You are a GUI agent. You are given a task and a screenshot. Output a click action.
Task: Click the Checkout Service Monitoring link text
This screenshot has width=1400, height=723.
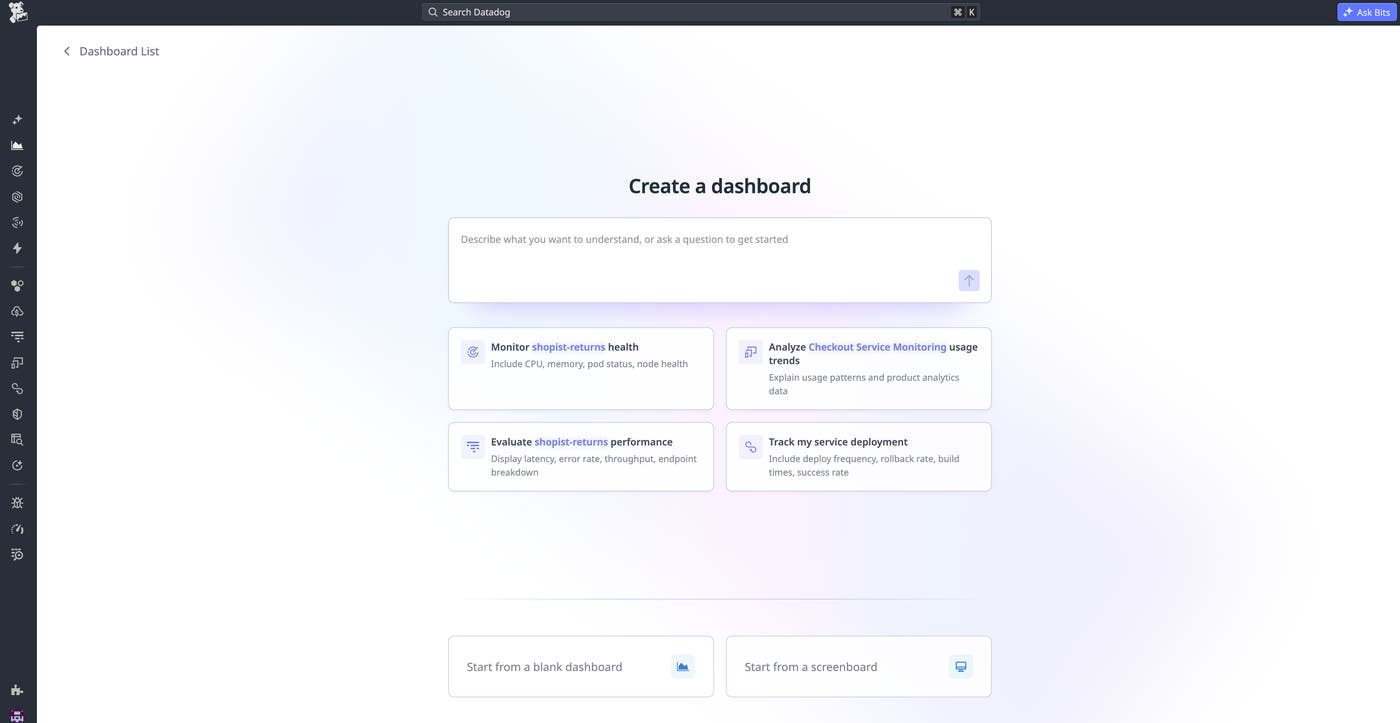(877, 347)
